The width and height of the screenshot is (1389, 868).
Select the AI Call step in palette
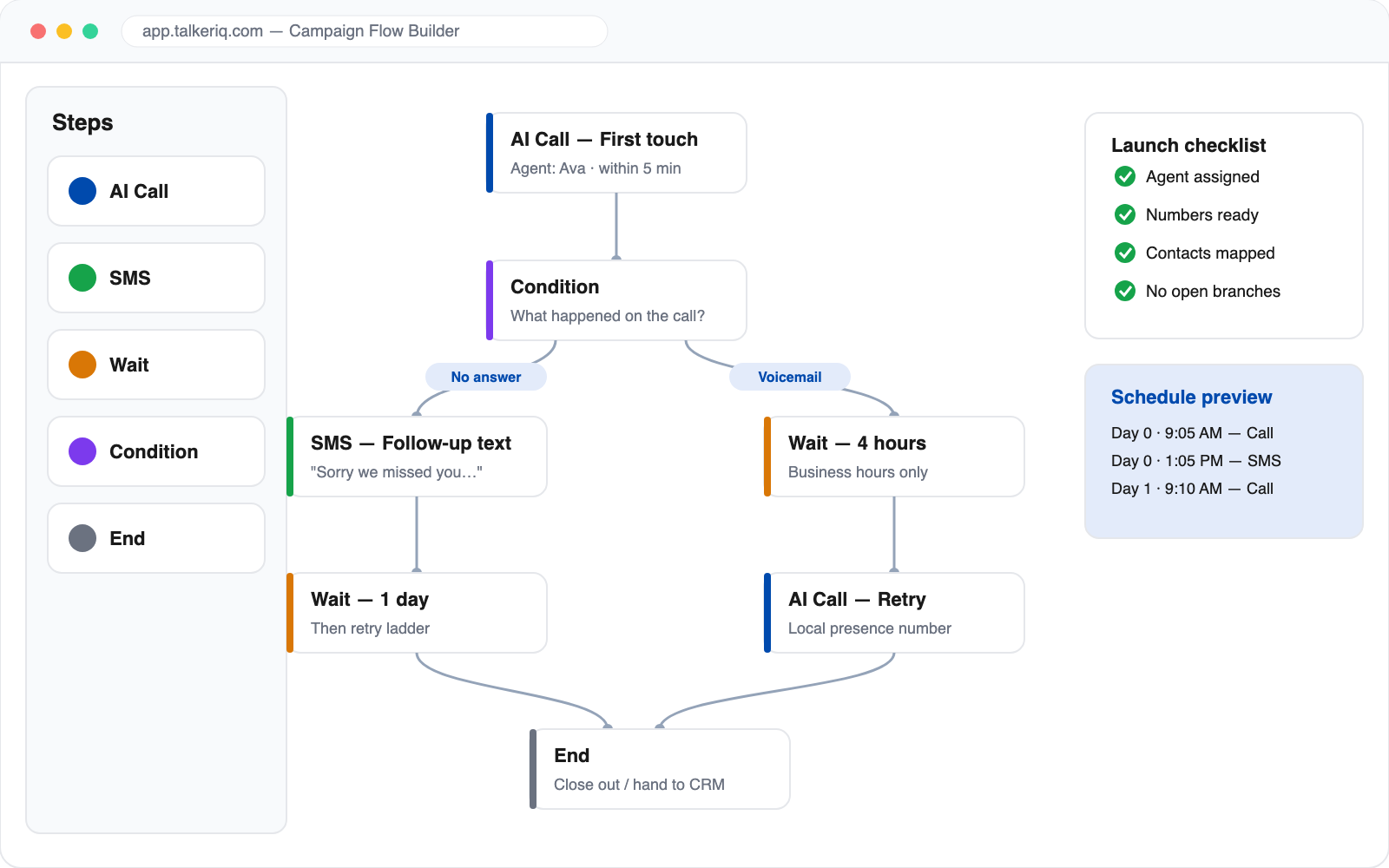(x=156, y=191)
